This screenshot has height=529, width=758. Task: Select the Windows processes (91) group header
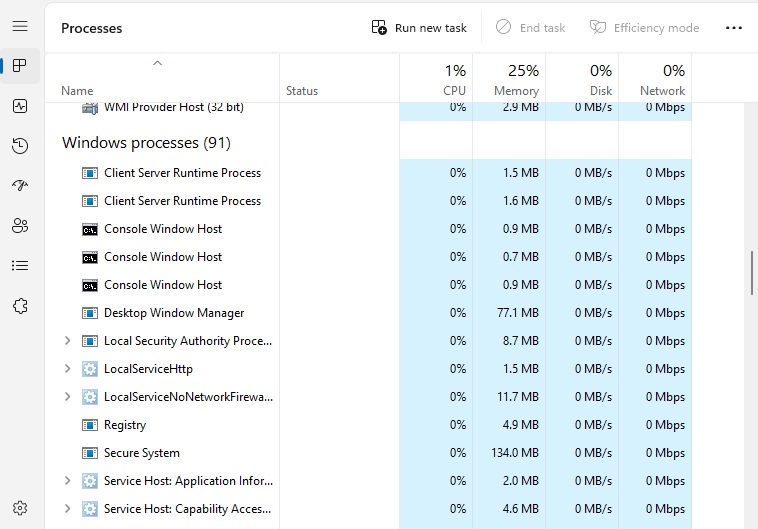(x=146, y=143)
